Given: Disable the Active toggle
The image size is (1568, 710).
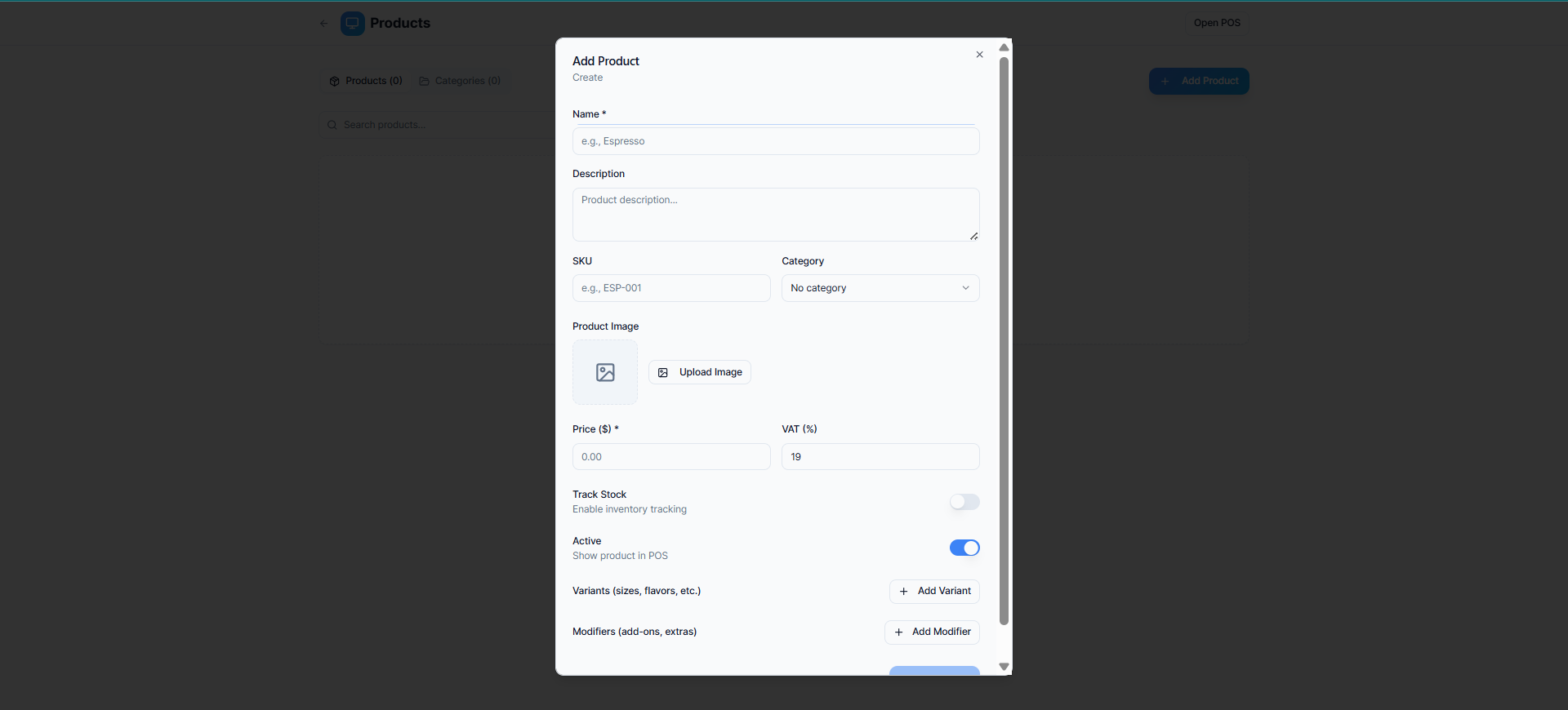Looking at the screenshot, I should [964, 548].
